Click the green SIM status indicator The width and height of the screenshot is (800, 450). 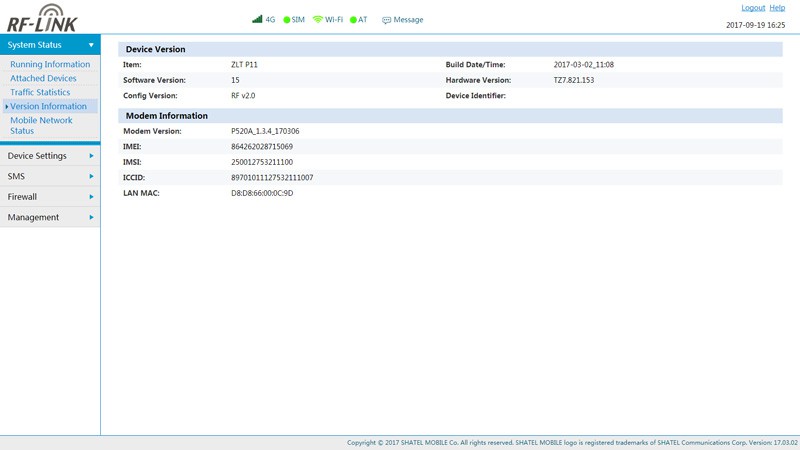[x=287, y=20]
